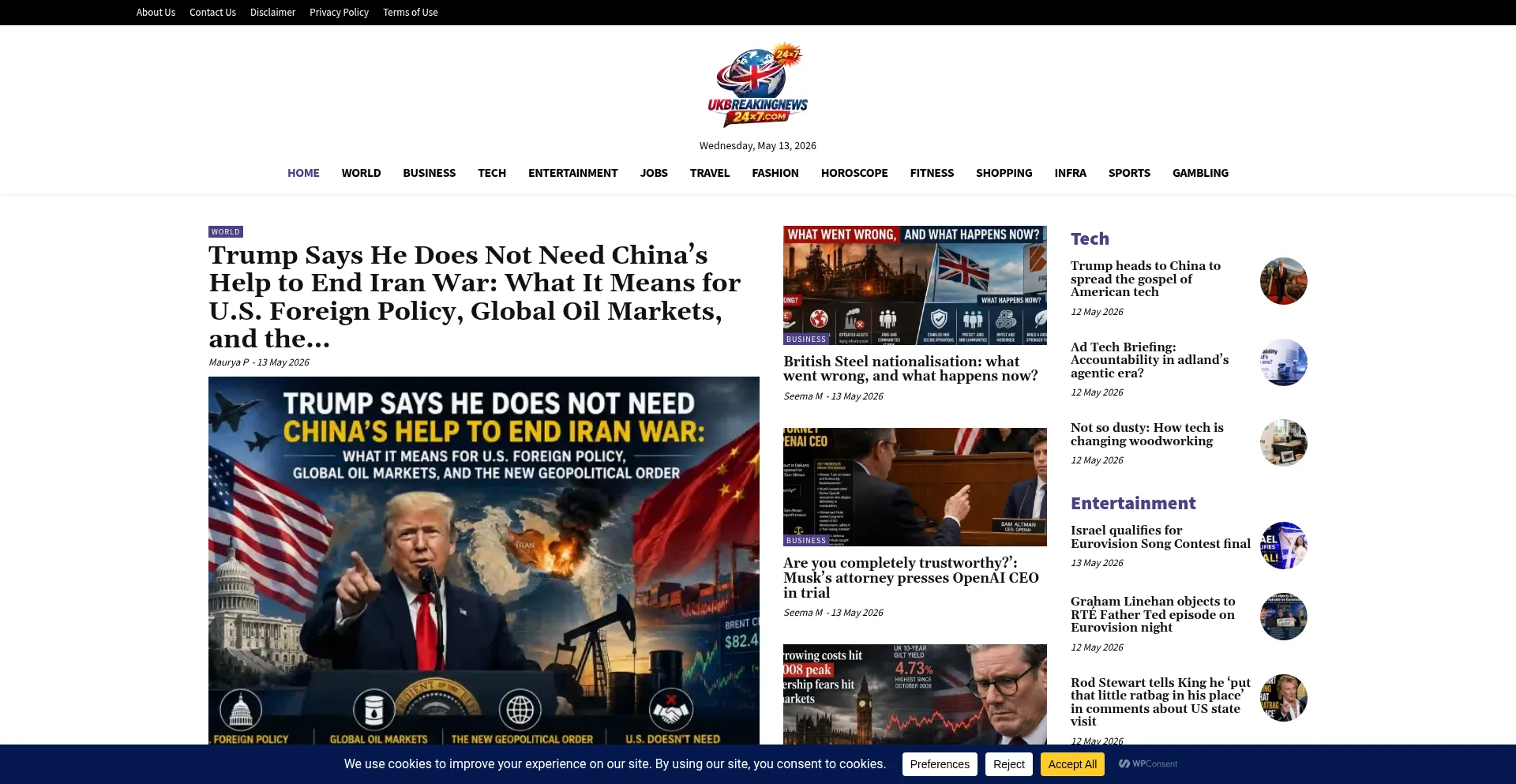The image size is (1516, 784).
Task: Click date 'Wednesday, May 13, 2026'
Action: tap(758, 146)
